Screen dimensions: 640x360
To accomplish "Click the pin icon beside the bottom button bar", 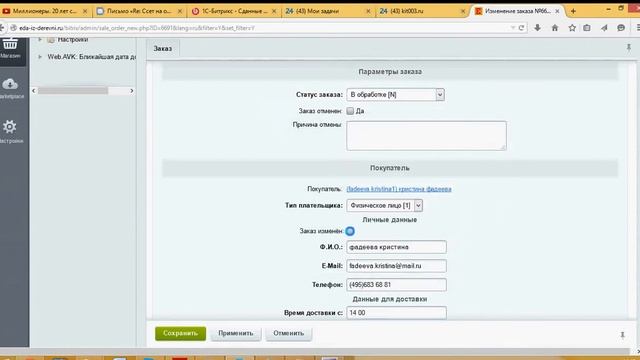I will click(x=622, y=335).
